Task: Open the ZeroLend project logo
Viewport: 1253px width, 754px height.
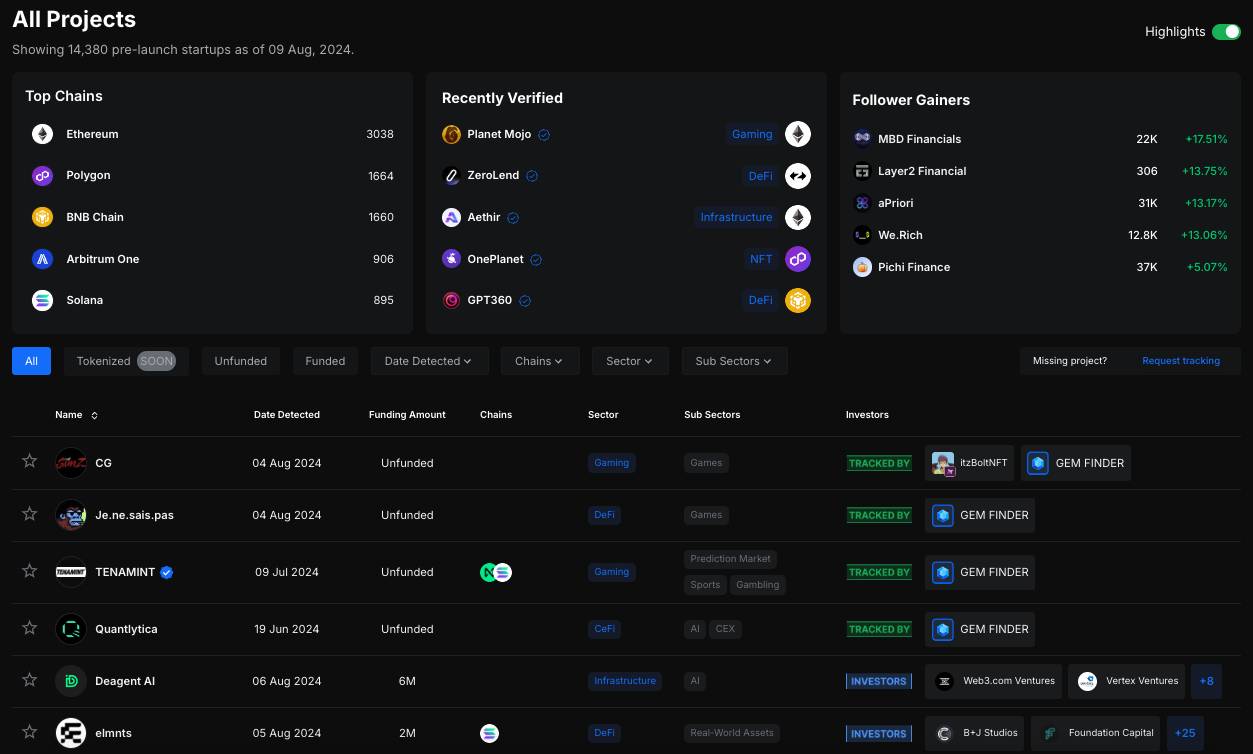Action: (452, 176)
